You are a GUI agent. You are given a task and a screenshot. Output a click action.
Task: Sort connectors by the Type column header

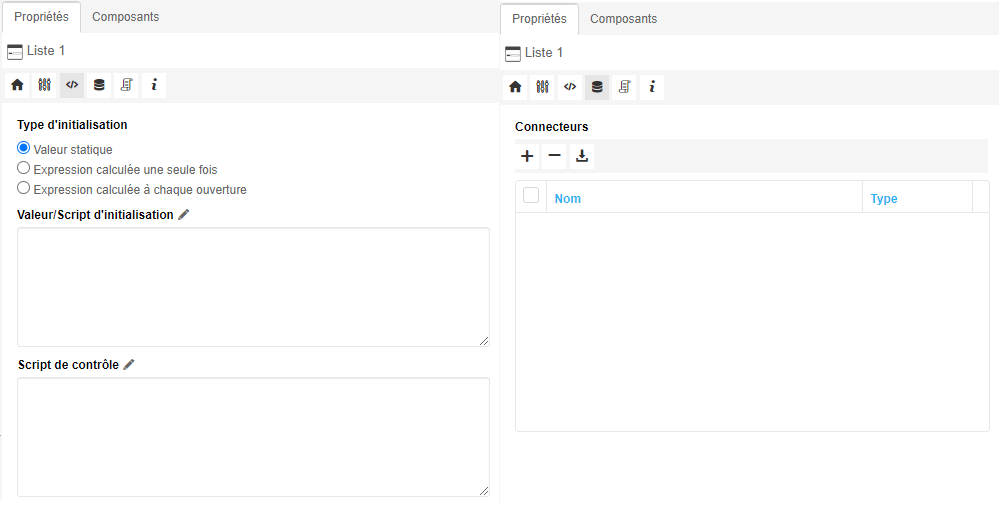click(884, 199)
